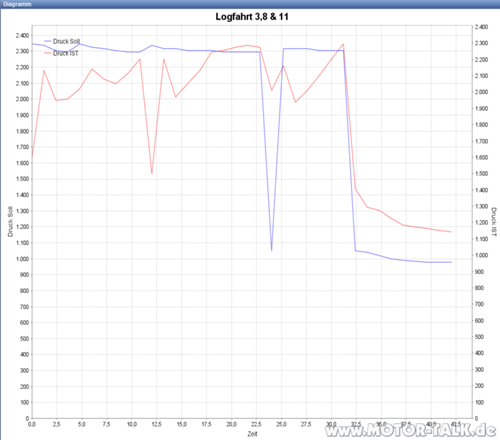The width and height of the screenshot is (500, 440).
Task: Click x-axis tick label 27,5
Action: click(306, 424)
